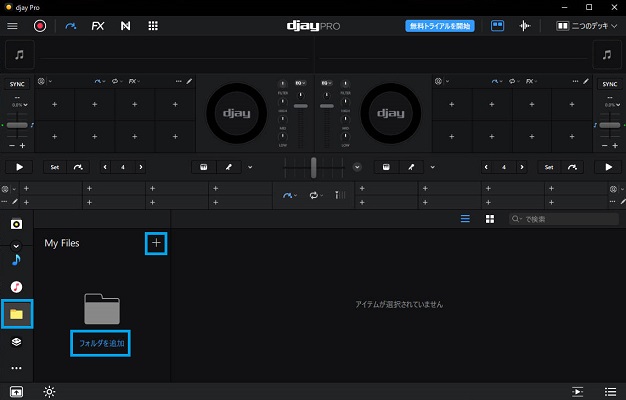
Task: Open right deck EQ dropdown
Action: click(x=327, y=83)
